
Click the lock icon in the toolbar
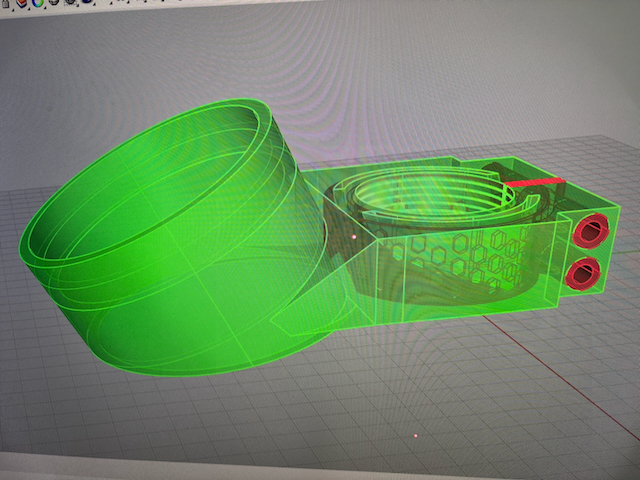[6, 3]
